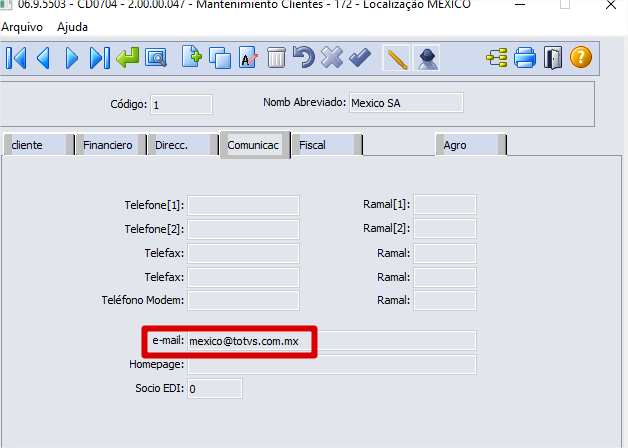This screenshot has height=448, width=628.
Task: Click the Ramal[2] input field
Action: (445, 229)
